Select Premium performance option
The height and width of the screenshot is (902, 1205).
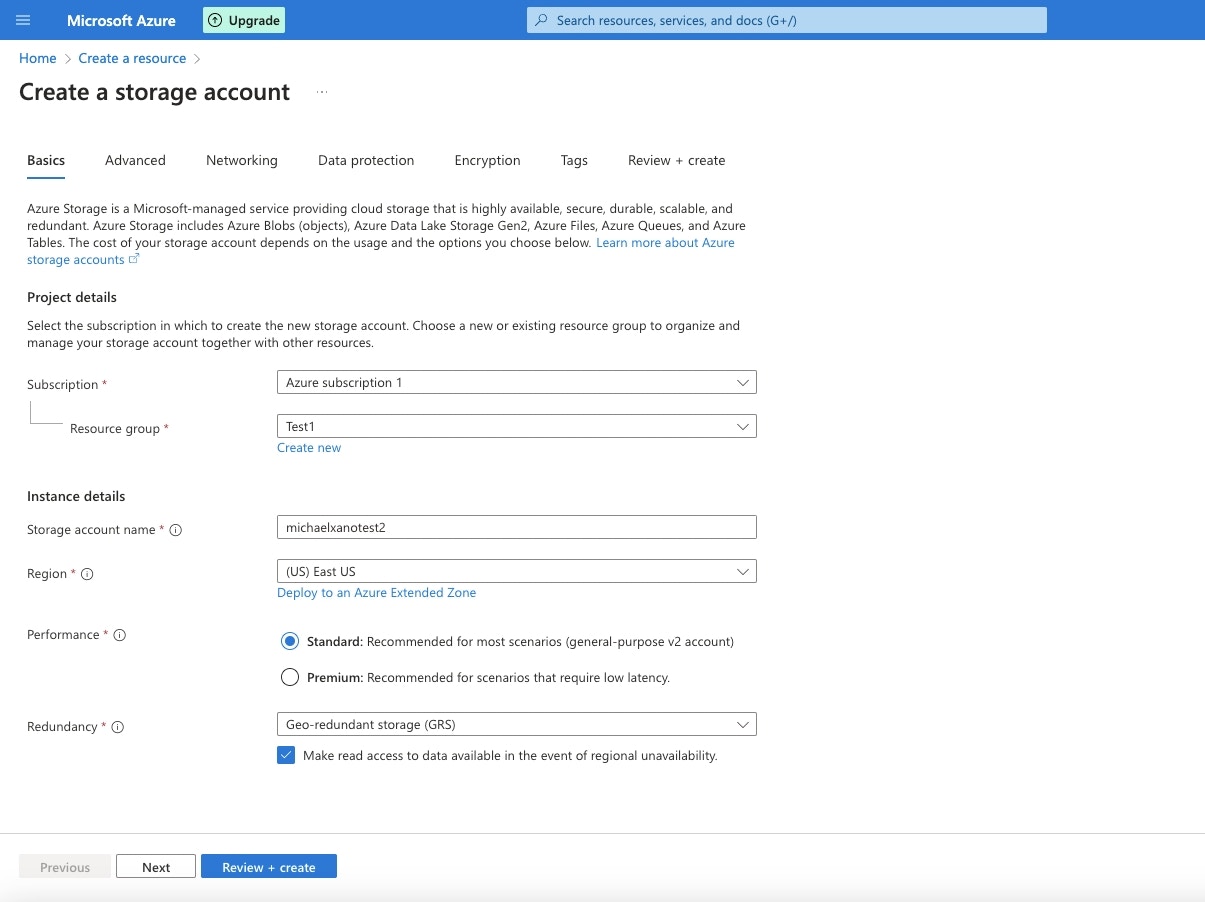(290, 677)
